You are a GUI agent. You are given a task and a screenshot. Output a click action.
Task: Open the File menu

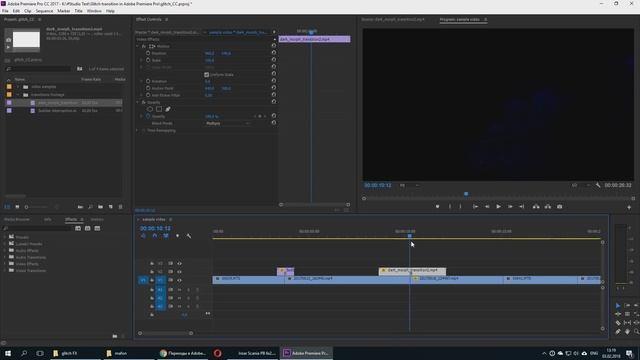click(x=5, y=11)
